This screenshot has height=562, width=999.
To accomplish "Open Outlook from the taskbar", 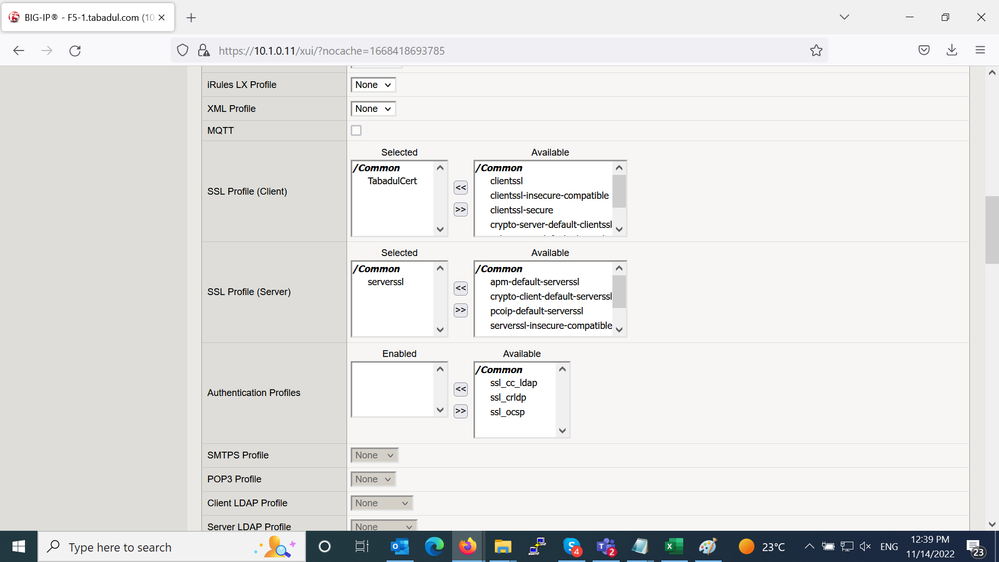I will coord(400,547).
